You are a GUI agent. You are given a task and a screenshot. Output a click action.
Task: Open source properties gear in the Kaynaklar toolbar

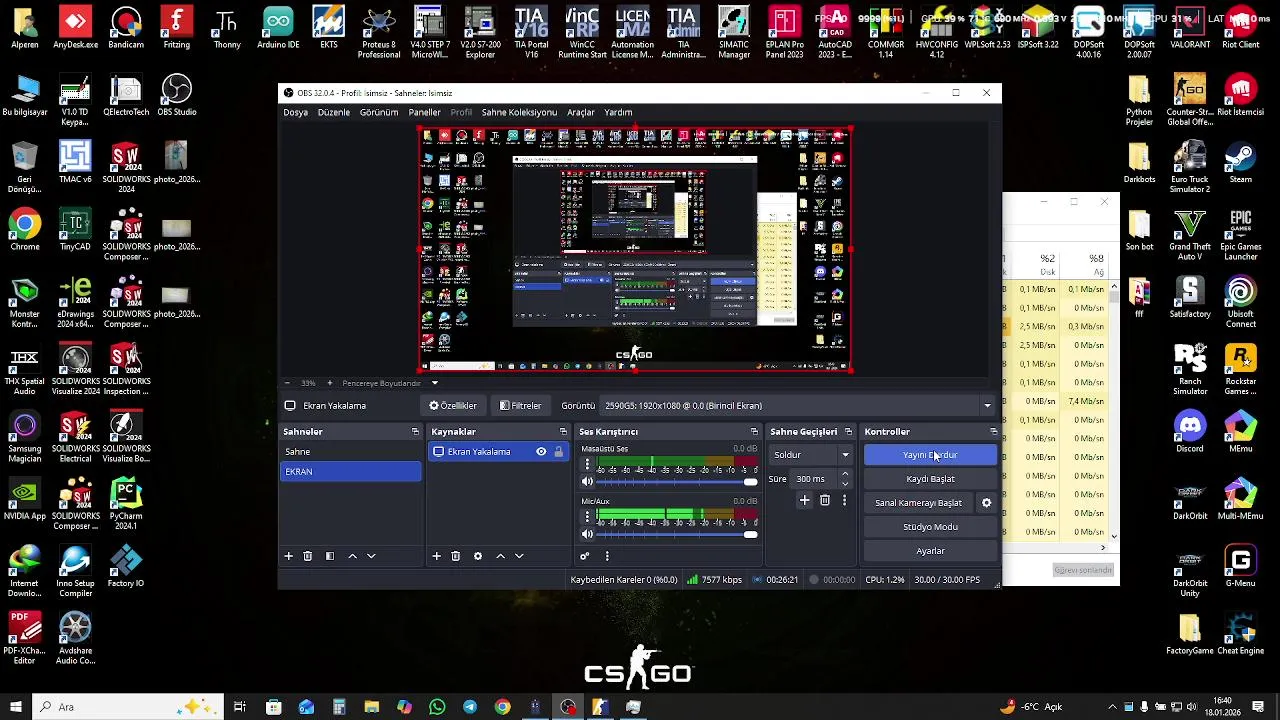coord(478,556)
